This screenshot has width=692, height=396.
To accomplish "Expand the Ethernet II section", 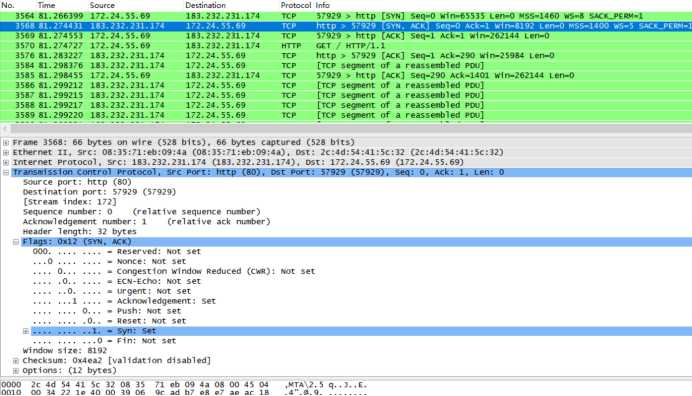I will (x=6, y=152).
